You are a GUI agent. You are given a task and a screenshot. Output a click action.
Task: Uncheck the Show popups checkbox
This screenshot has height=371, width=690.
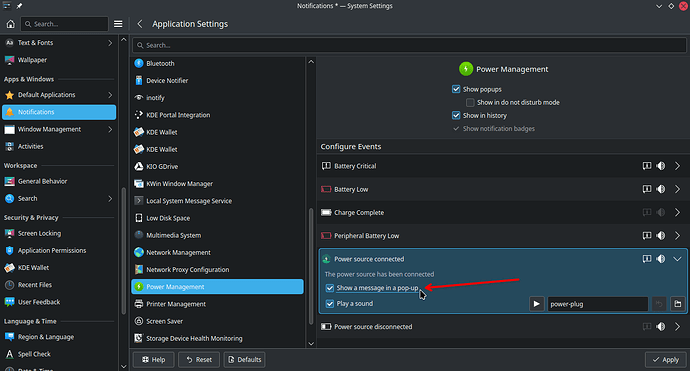click(x=456, y=89)
